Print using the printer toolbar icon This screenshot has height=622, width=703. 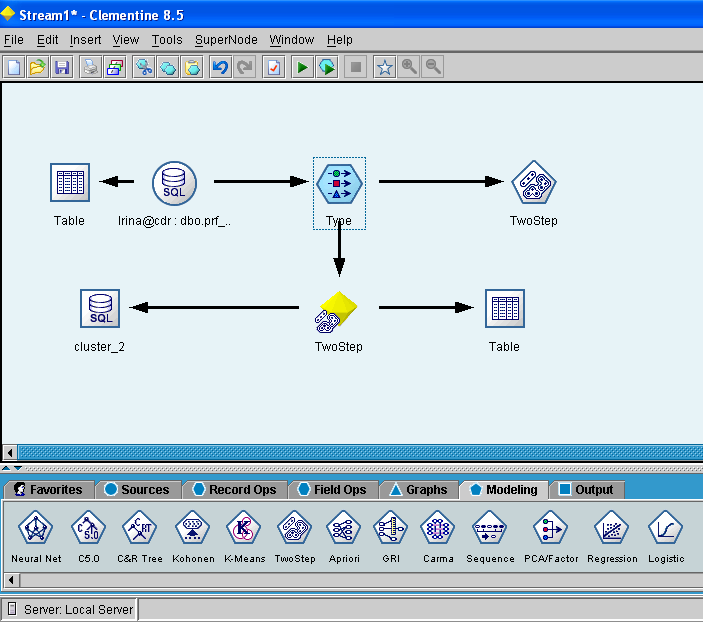(x=91, y=67)
